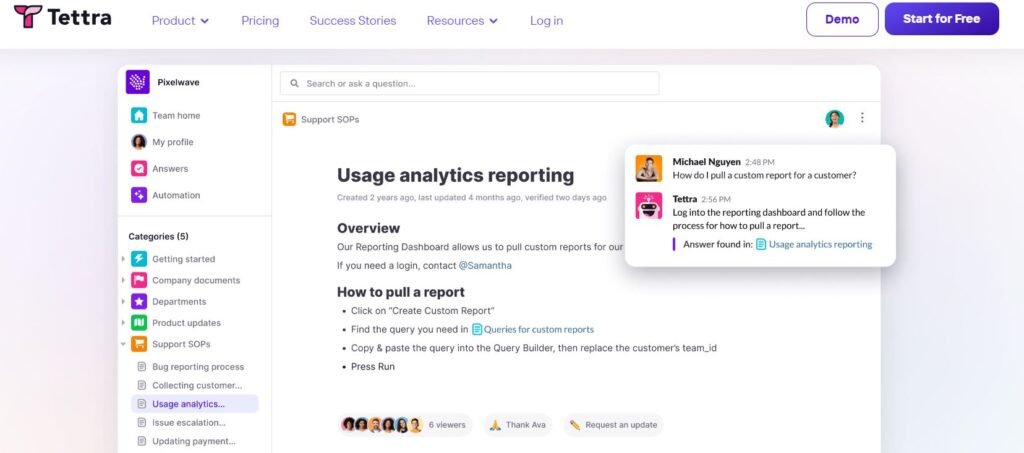Click the Company documents flag icon
This screenshot has height=453, width=1024.
(139, 280)
